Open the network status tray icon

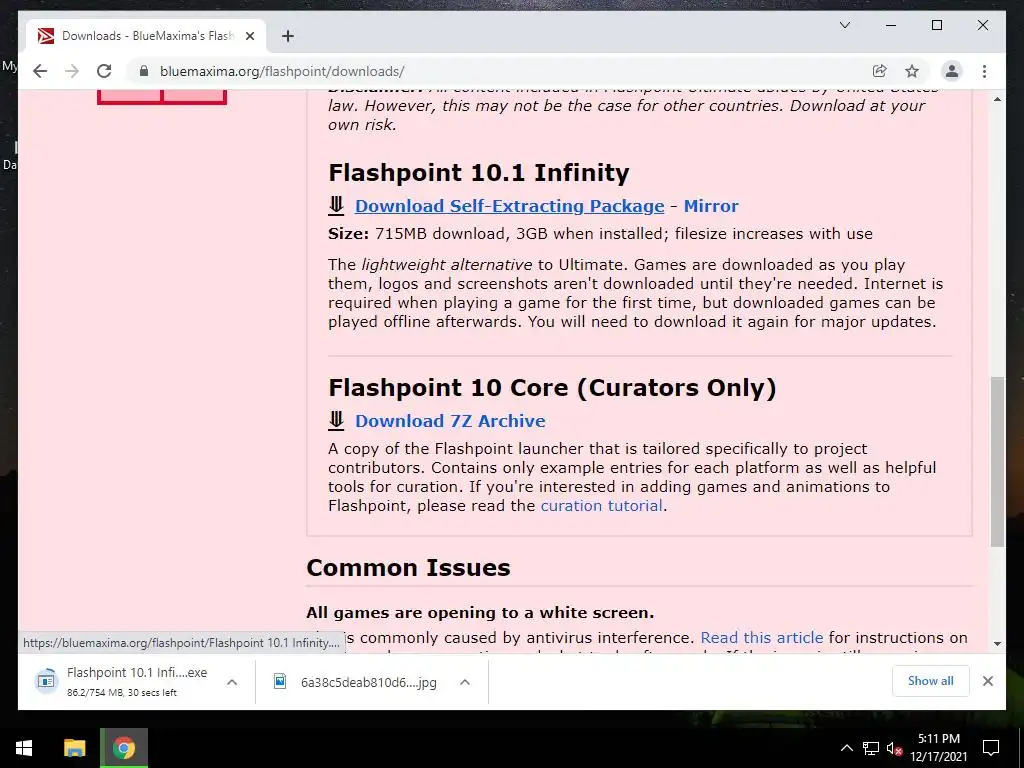coord(871,748)
